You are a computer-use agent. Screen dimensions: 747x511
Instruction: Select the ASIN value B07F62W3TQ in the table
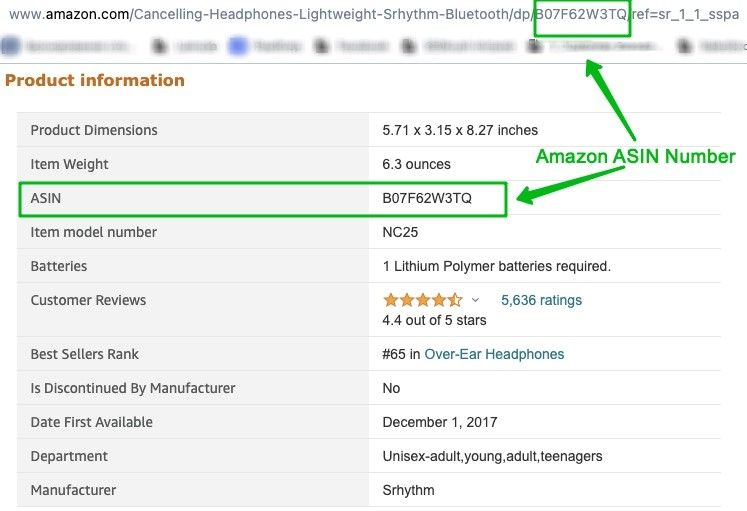[427, 198]
